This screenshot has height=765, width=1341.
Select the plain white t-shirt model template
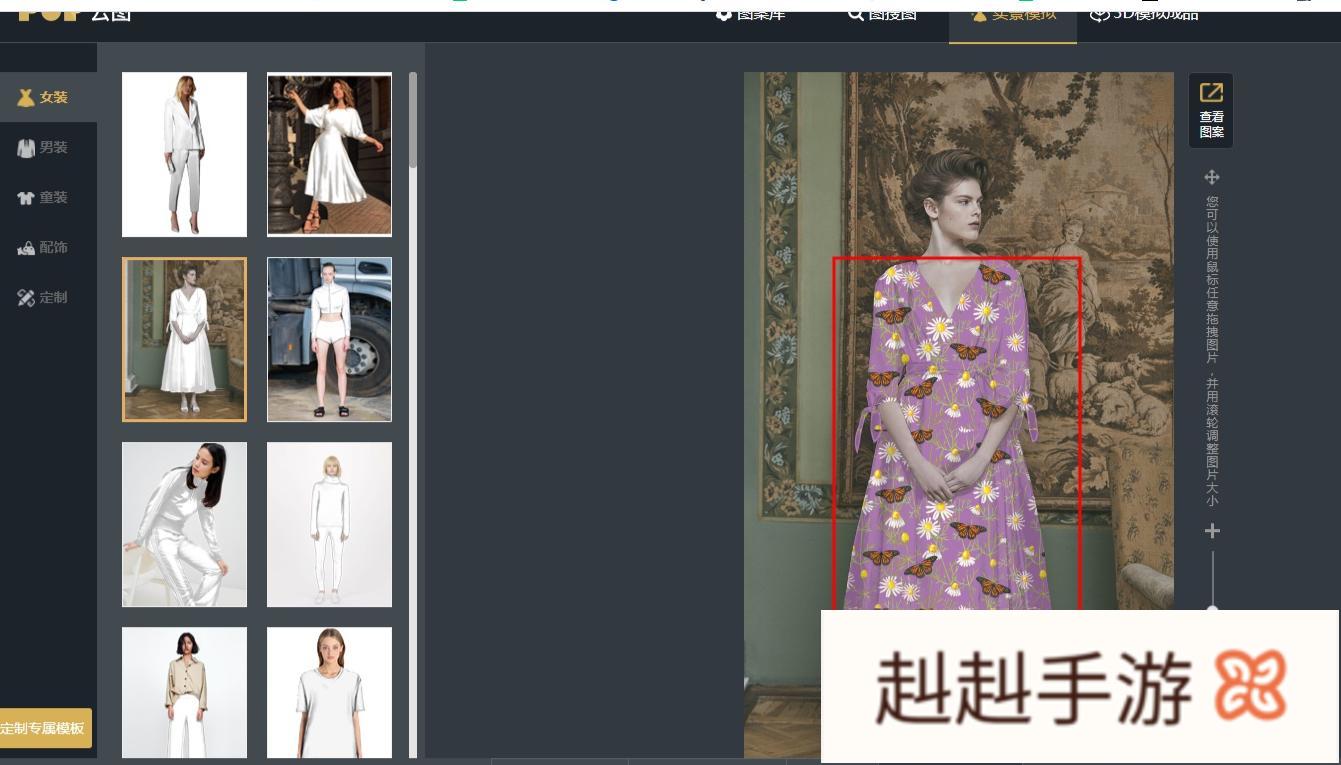(x=329, y=692)
